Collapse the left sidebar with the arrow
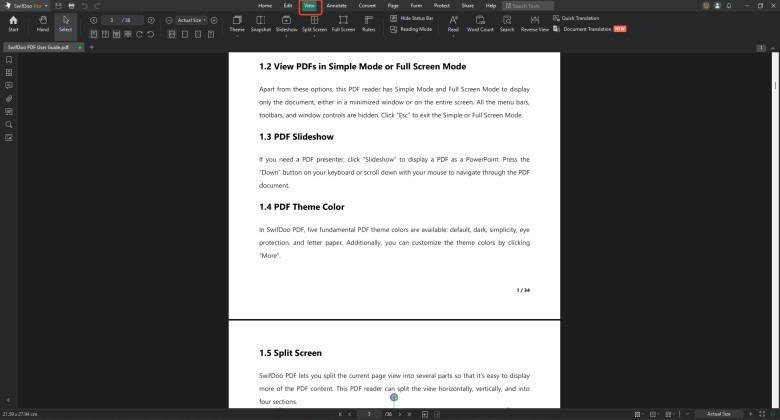 pyautogui.click(x=8, y=400)
